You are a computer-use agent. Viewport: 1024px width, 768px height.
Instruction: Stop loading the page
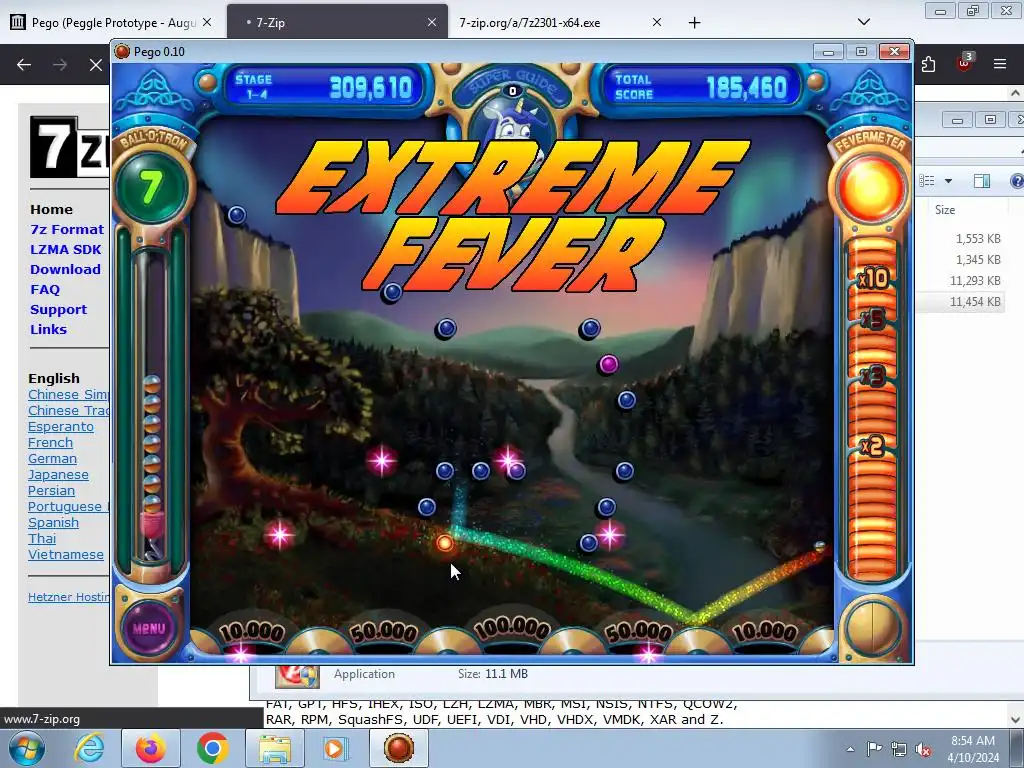pos(95,65)
